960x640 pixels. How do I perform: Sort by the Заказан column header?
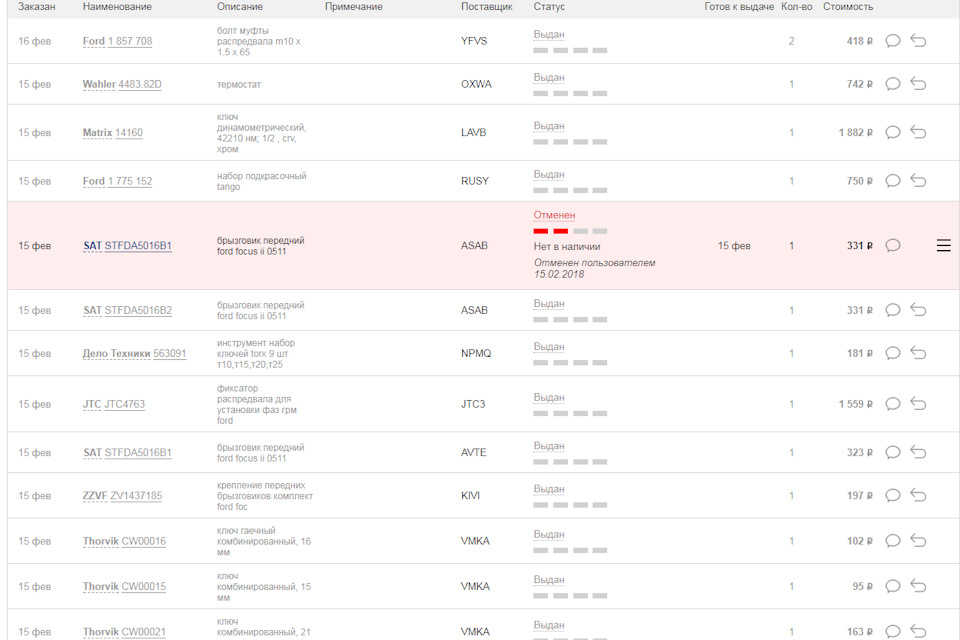click(37, 7)
